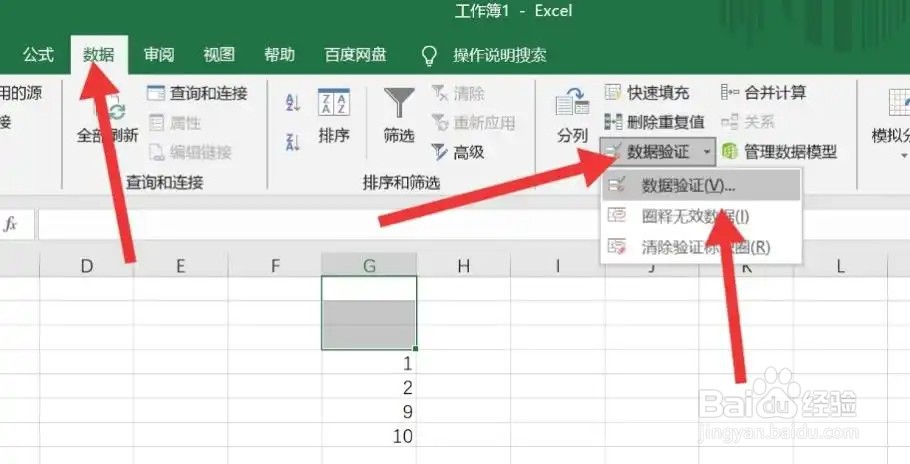
Task: Click the 清除 filter button
Action: (458, 93)
